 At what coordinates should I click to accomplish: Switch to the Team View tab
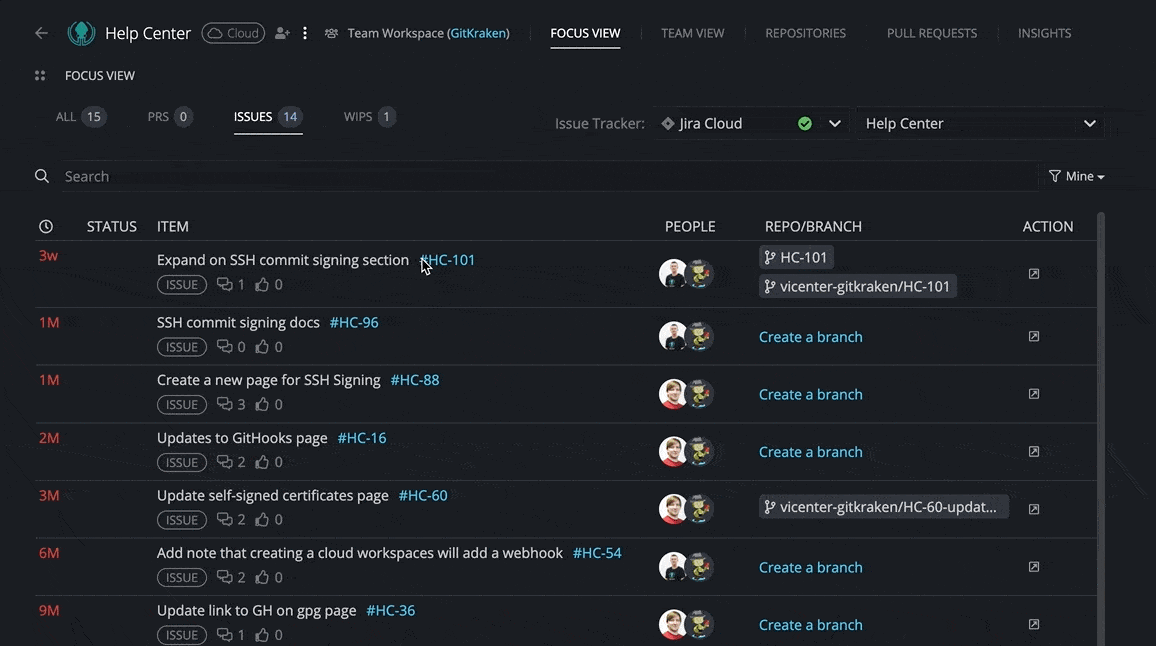click(692, 33)
